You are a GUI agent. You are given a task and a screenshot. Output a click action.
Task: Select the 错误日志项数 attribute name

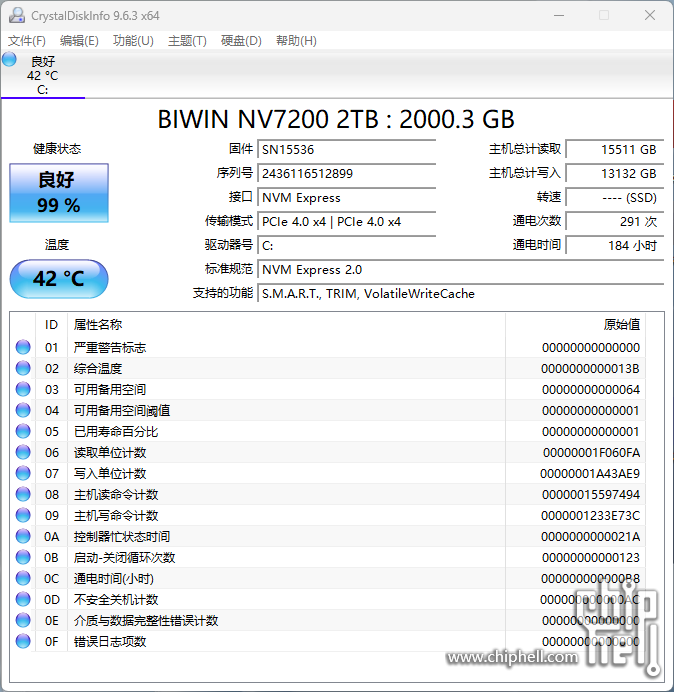click(109, 642)
